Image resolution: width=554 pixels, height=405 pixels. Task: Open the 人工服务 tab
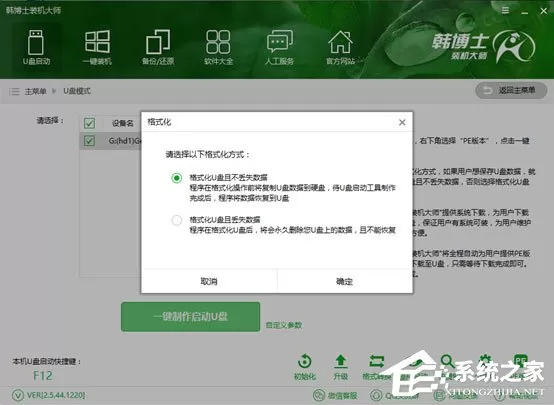(279, 48)
